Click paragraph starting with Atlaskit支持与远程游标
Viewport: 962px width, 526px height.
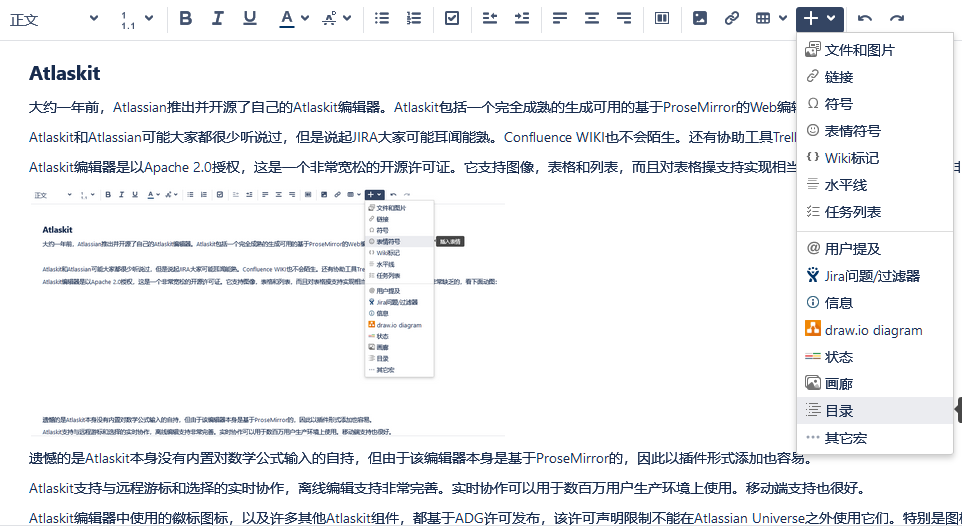click(447, 489)
